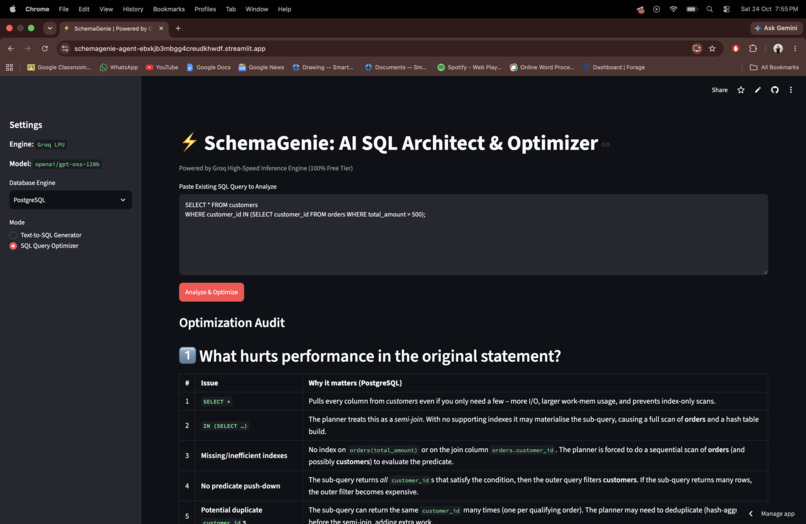
Task: Open Dashboard Forage bookmark
Action: pyautogui.click(x=614, y=67)
